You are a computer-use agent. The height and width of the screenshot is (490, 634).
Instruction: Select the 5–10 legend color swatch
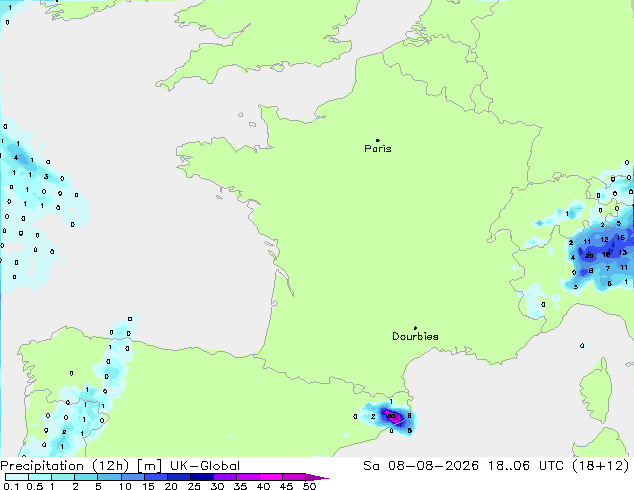(109, 477)
